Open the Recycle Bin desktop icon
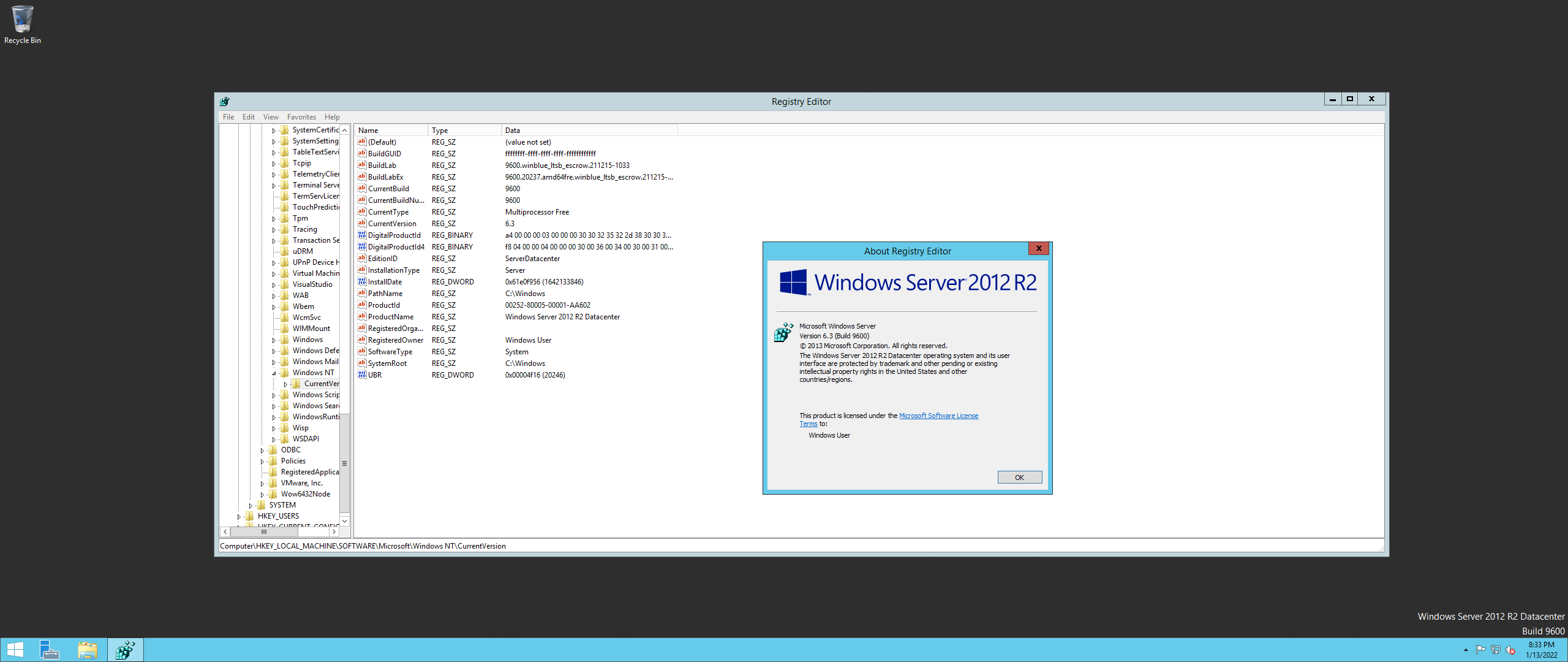1568x662 pixels. pyautogui.click(x=22, y=25)
